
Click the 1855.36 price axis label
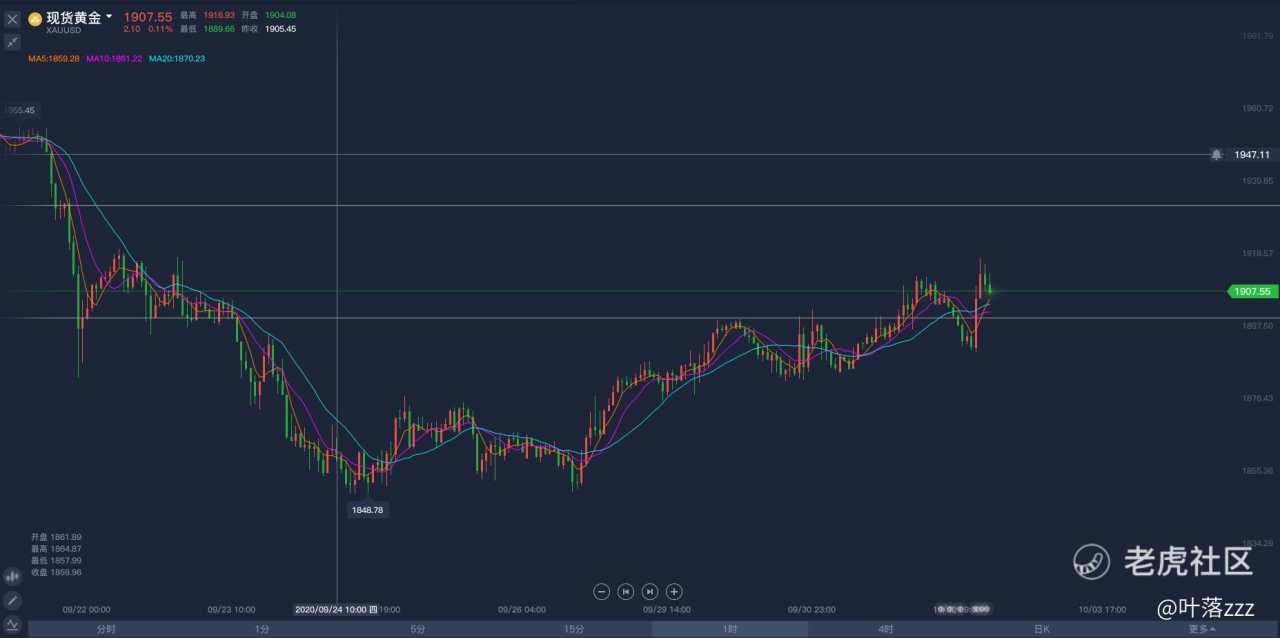[1259, 470]
